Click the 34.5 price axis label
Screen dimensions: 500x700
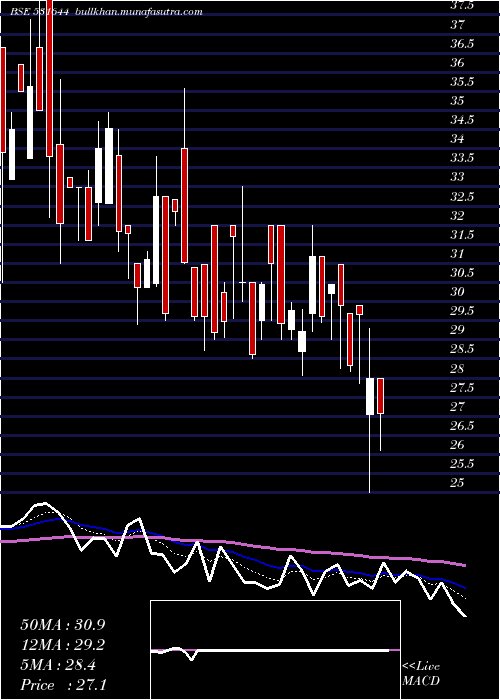462,120
